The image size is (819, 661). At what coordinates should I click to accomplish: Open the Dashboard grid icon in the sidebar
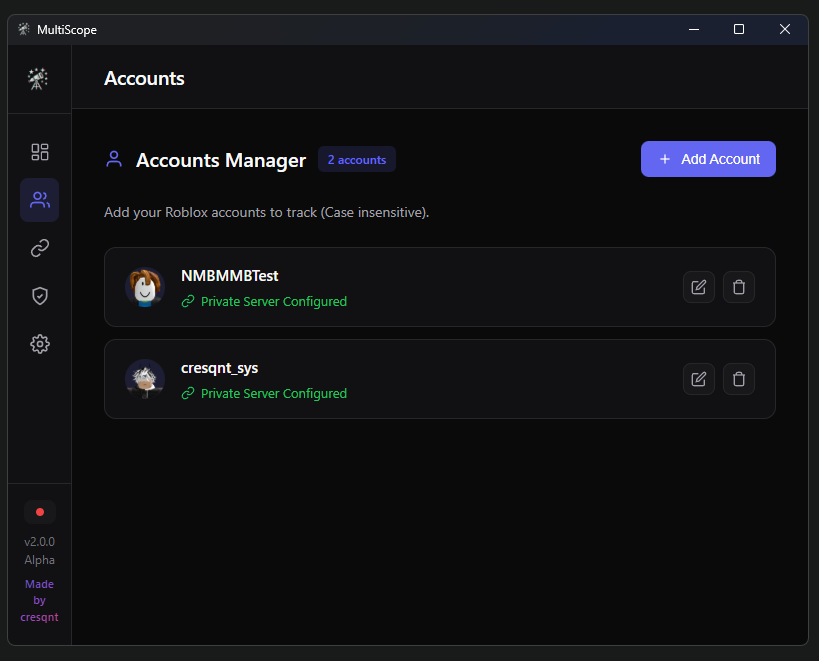[39, 152]
